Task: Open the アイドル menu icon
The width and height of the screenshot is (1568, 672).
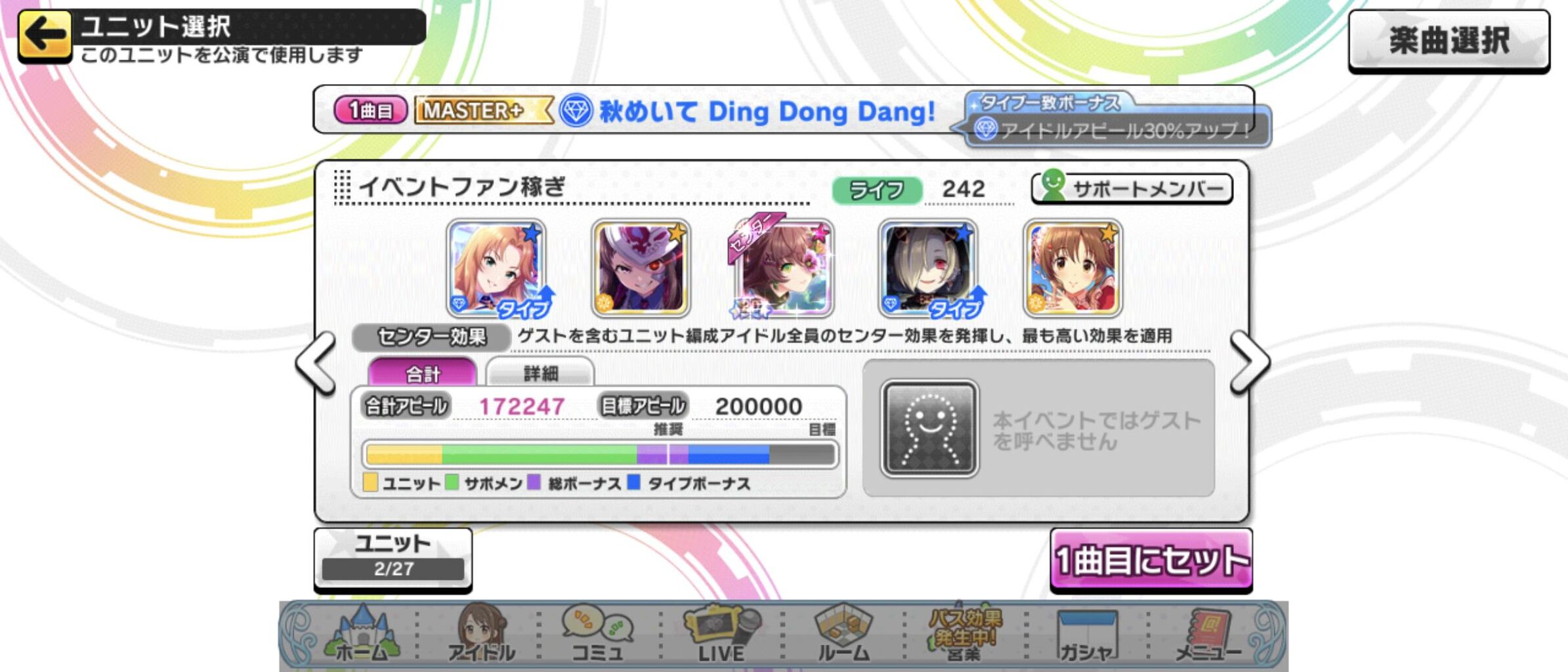Action: (482, 633)
